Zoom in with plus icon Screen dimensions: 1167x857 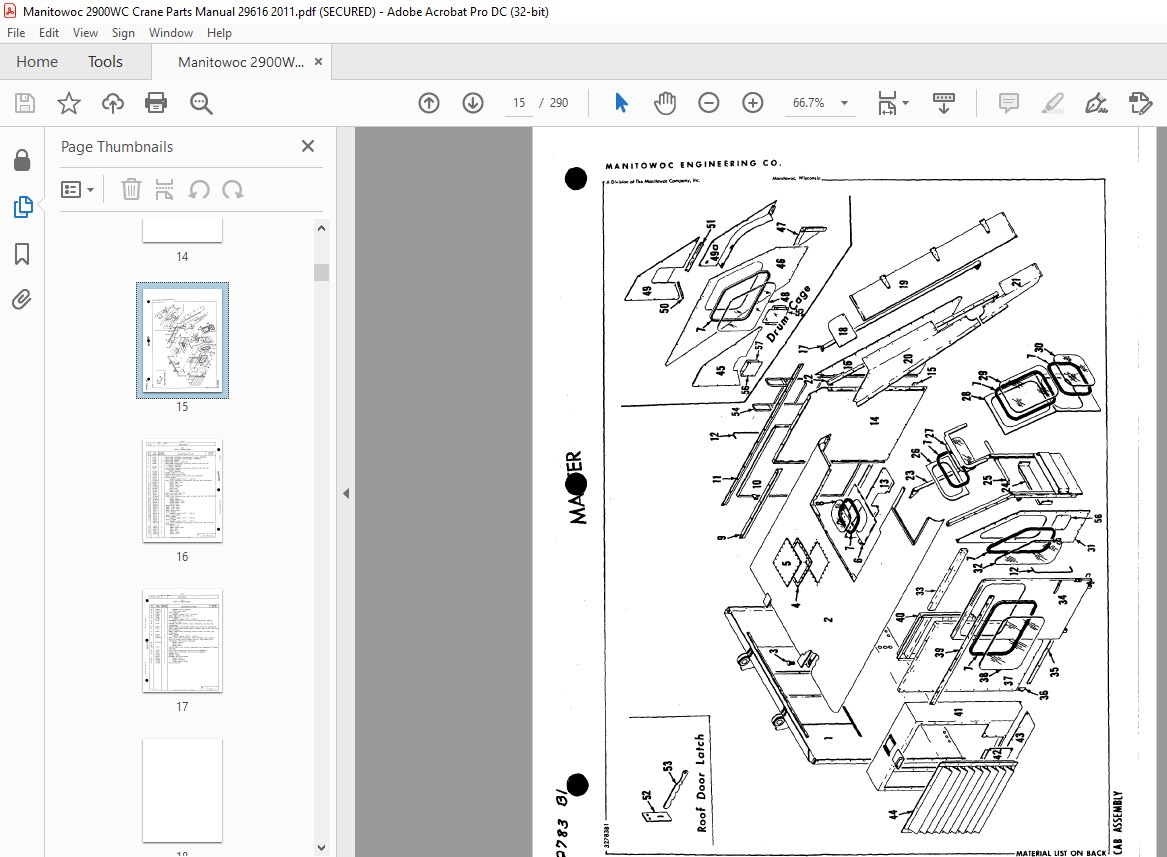click(x=753, y=103)
